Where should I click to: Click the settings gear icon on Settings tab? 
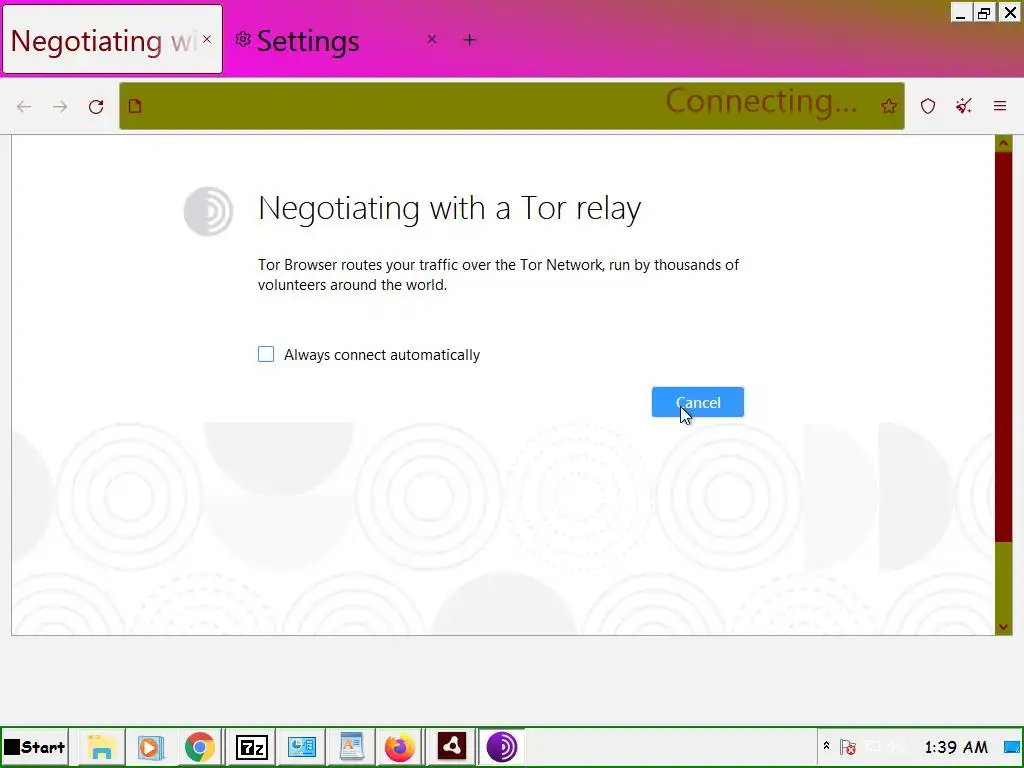click(243, 40)
